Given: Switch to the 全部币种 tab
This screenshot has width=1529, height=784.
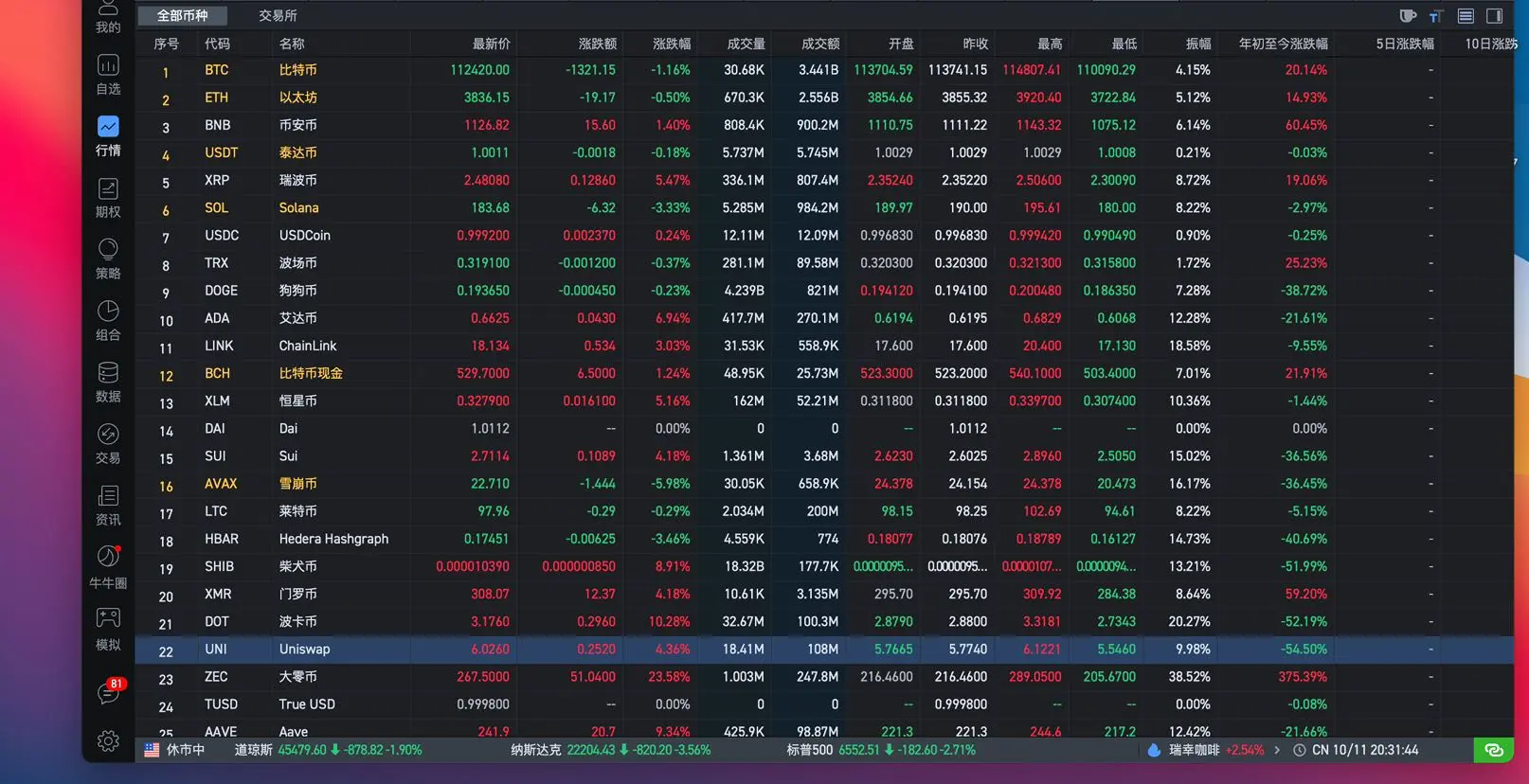Looking at the screenshot, I should click(182, 15).
